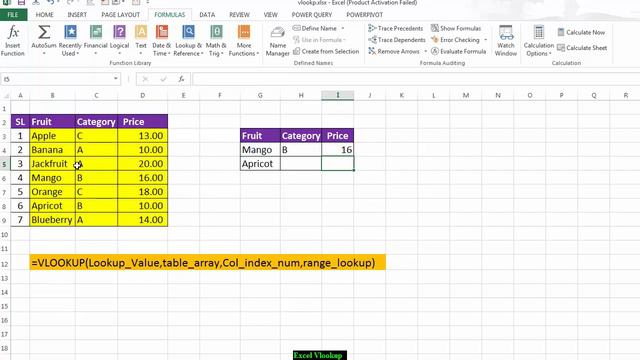Click Calculate Now
640x360 pixels.
[x=581, y=32]
